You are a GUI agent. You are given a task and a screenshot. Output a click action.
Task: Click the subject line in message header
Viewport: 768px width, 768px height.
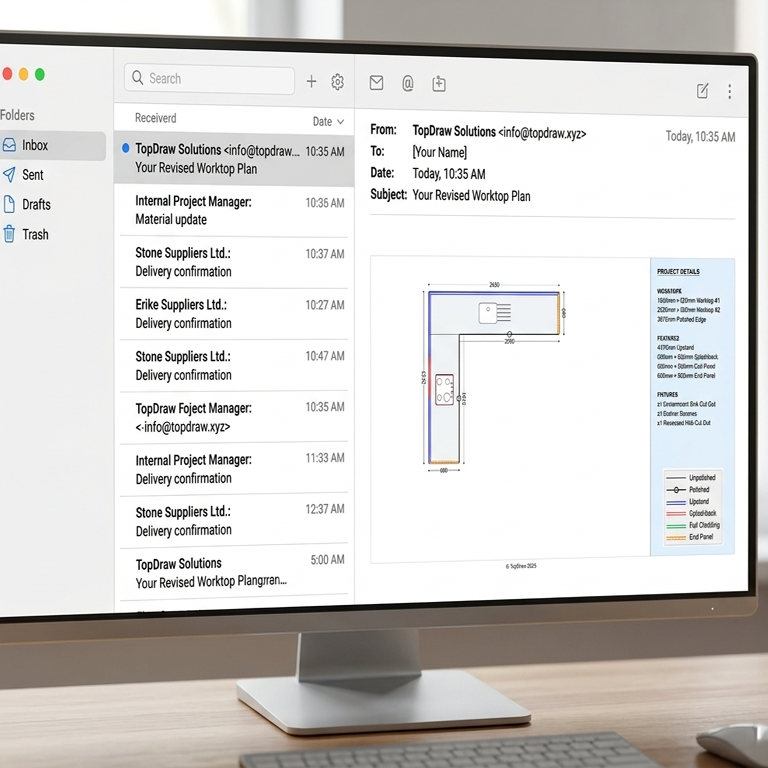tap(471, 195)
